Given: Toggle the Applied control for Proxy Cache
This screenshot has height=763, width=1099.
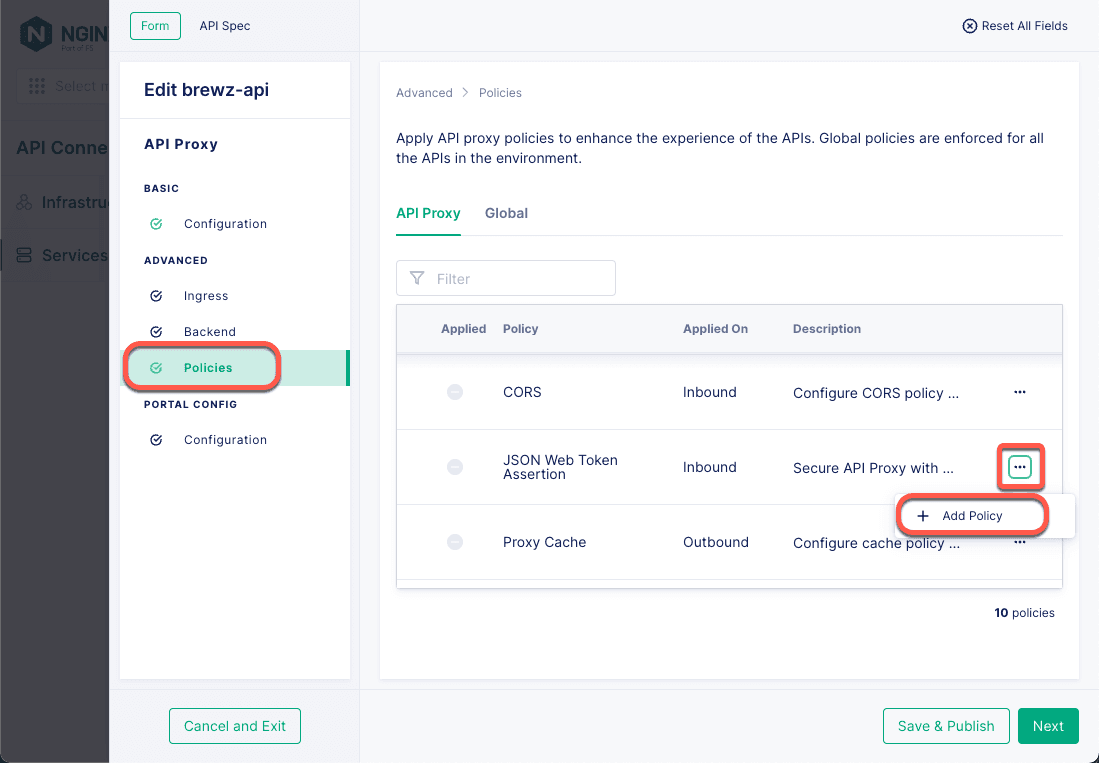Looking at the screenshot, I should click(x=455, y=542).
